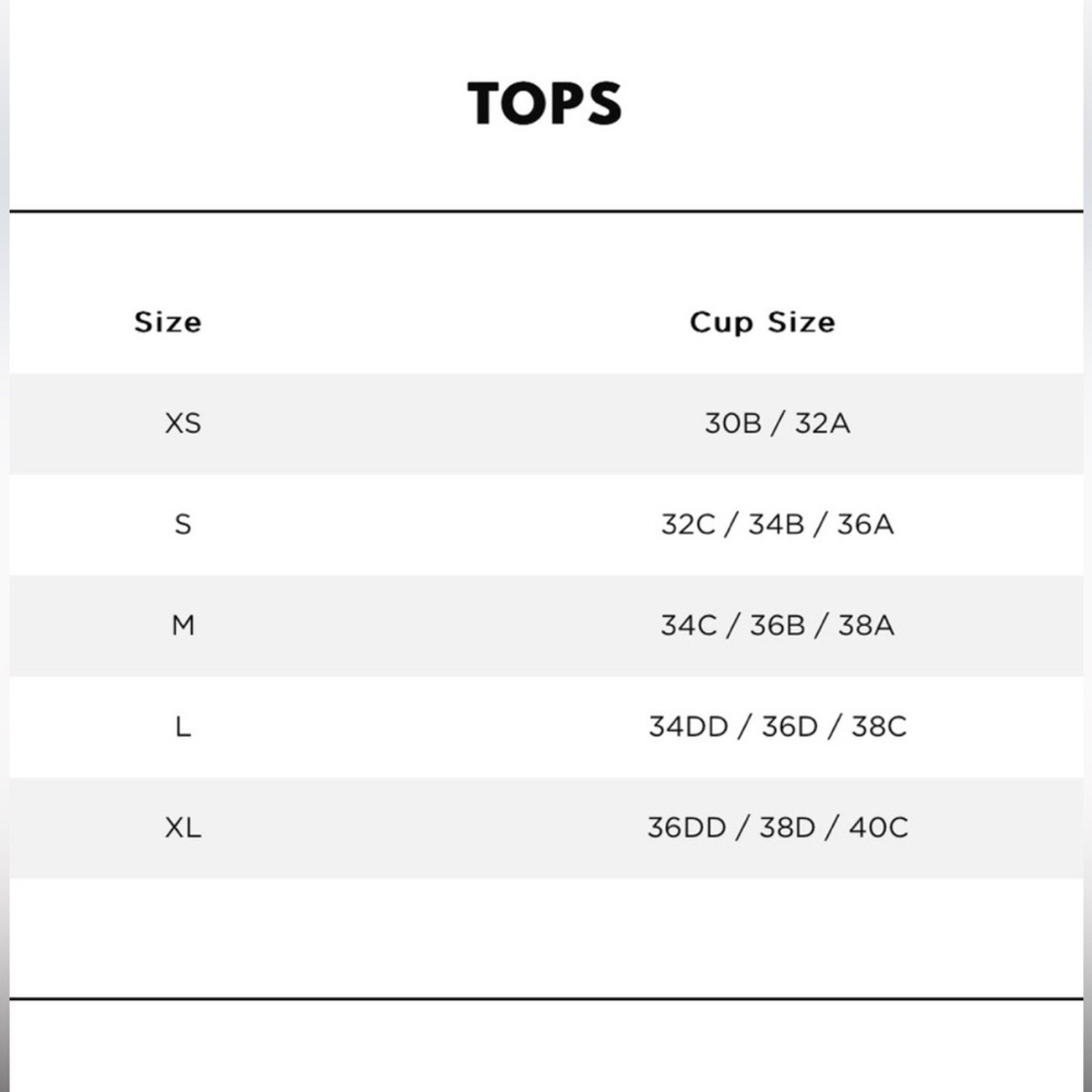The height and width of the screenshot is (1092, 1092).
Task: Click the L size row label
Action: [x=183, y=727]
